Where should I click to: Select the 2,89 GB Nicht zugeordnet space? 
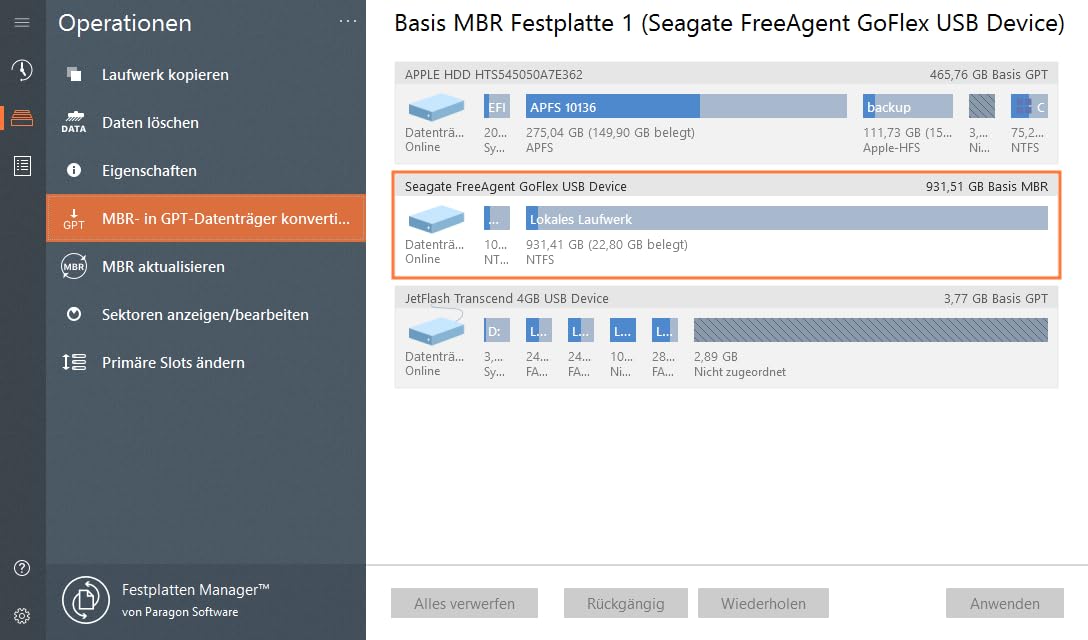coord(871,331)
